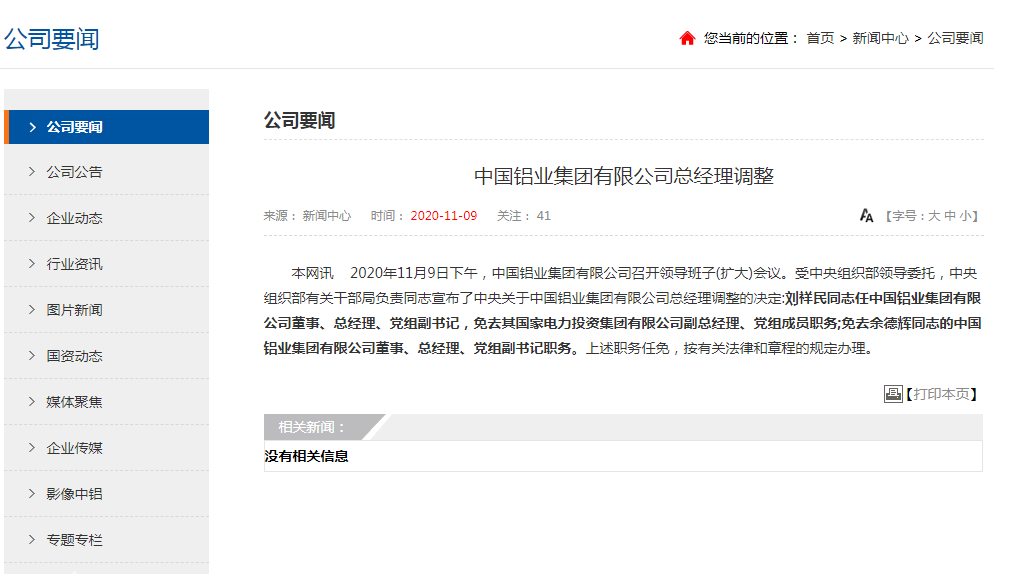Image resolution: width=1034 pixels, height=574 pixels.
Task: Click the large blue 公司要闻 page heading
Action: click(x=51, y=39)
